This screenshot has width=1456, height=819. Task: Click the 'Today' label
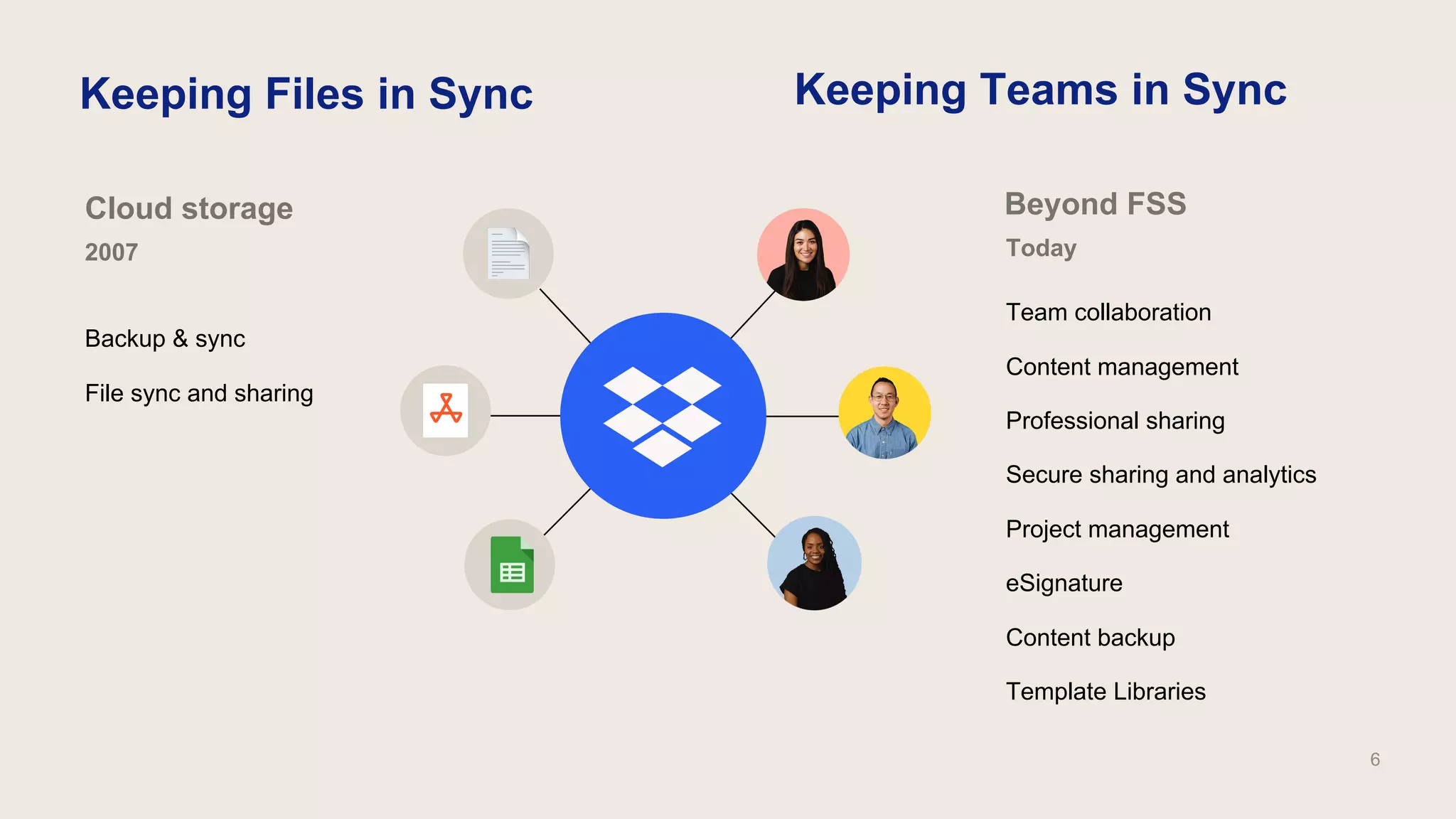1042,248
